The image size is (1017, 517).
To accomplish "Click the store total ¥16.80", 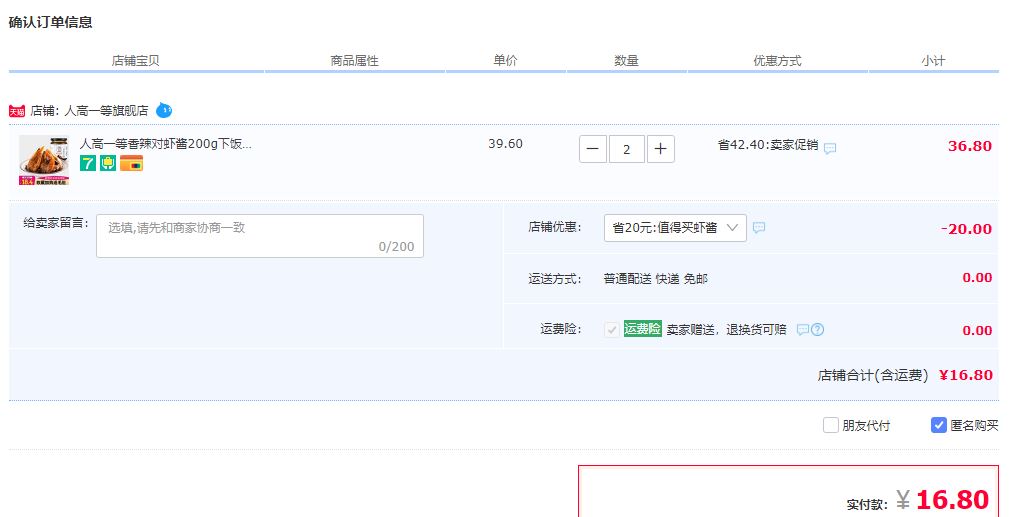I will click(x=966, y=375).
